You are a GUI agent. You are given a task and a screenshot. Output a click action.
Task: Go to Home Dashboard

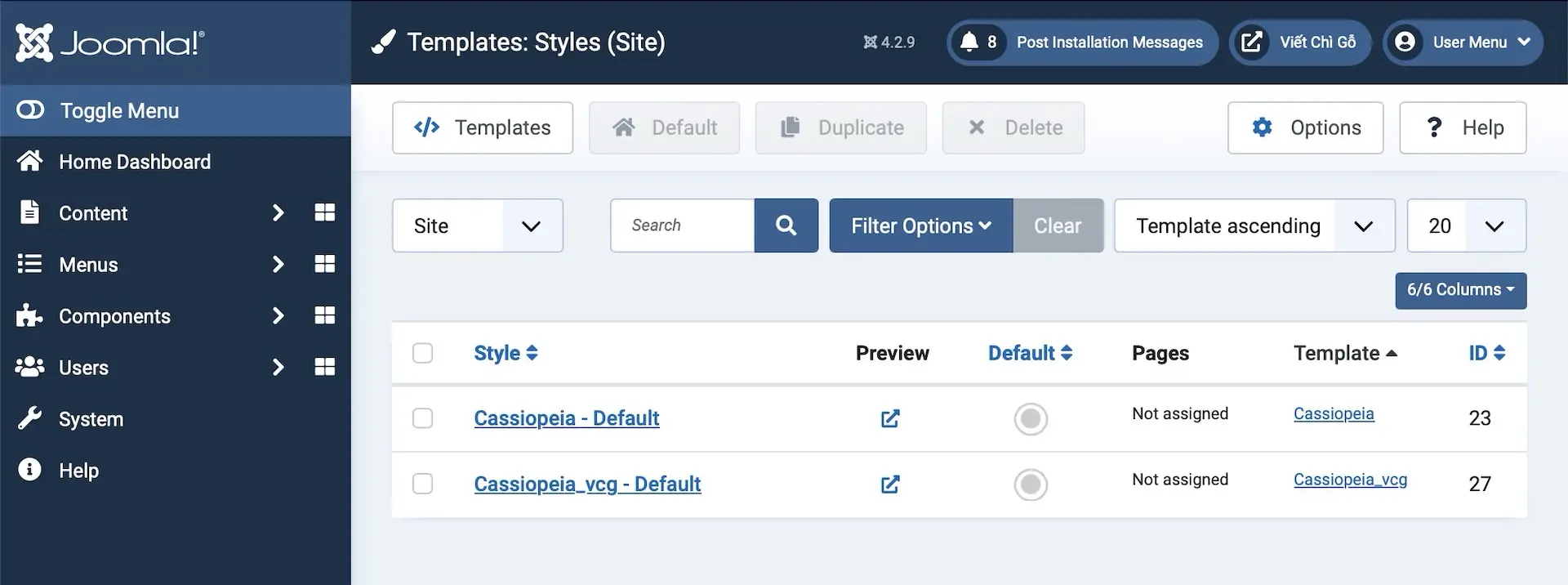135,162
